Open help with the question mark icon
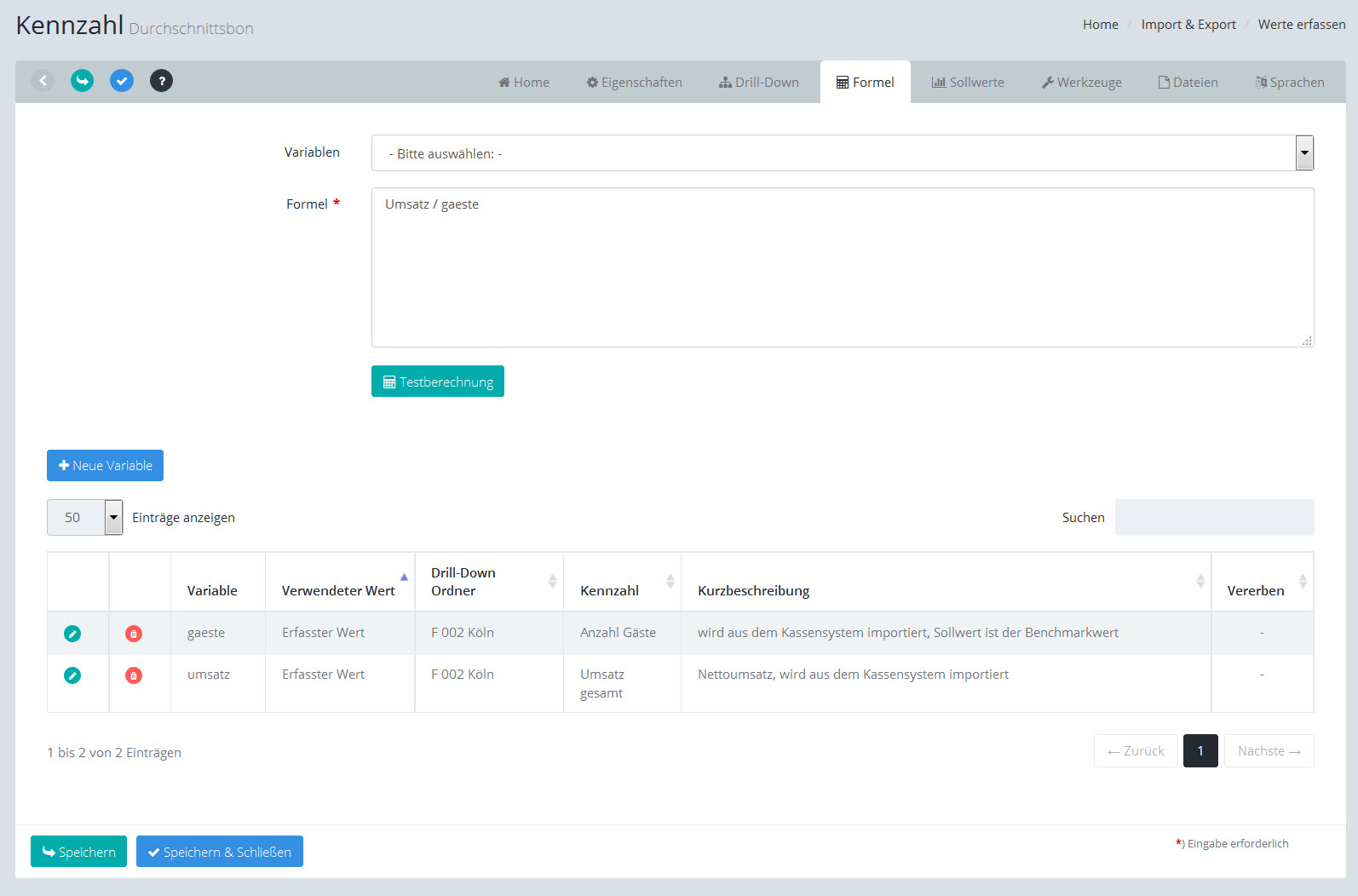Image resolution: width=1358 pixels, height=896 pixels. click(162, 81)
